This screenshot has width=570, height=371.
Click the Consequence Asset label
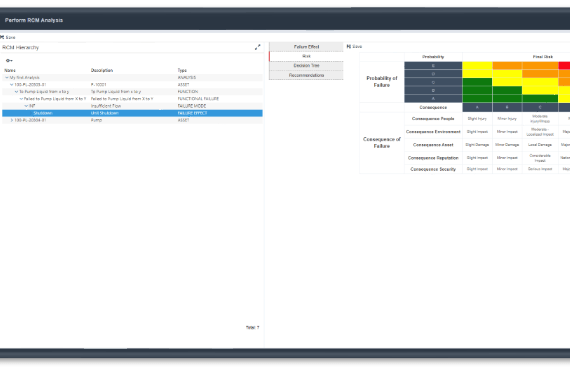pos(433,145)
